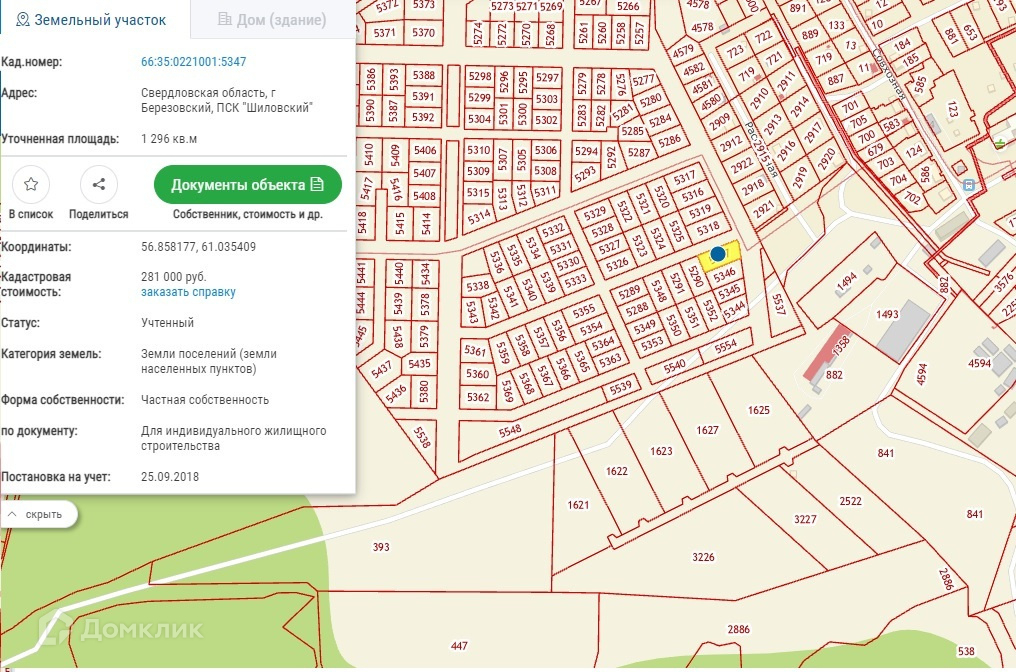This screenshot has width=1016, height=672.
Task: Select parcel 5548 on the map
Action: click(510, 429)
